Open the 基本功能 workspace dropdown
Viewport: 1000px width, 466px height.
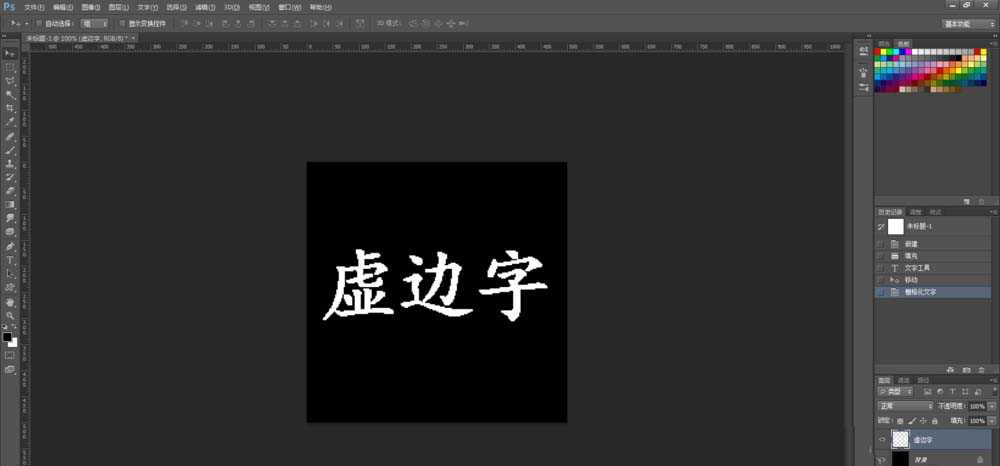pos(968,22)
